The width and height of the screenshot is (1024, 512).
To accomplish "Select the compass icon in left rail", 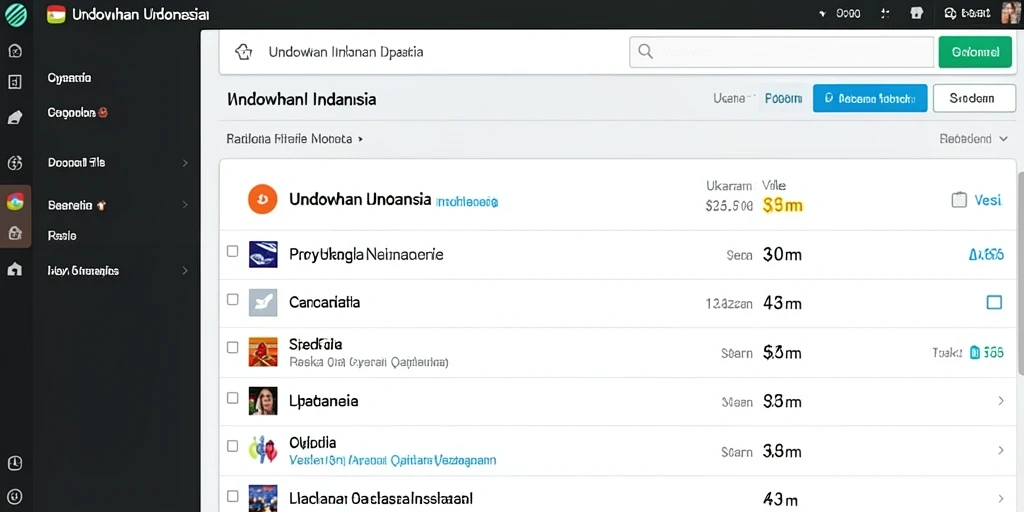I will coord(15,51).
